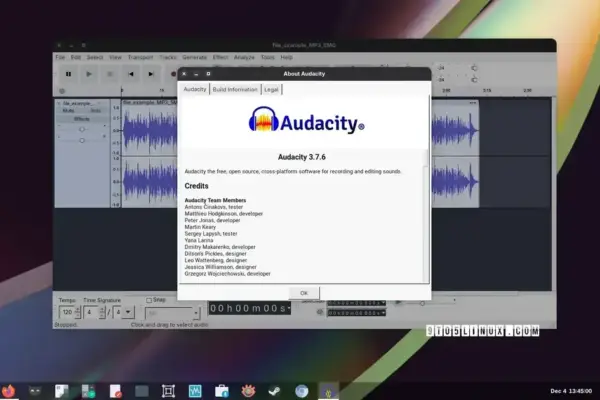Screen dimensions: 600x400
Task: Open the Analyze menu
Action: pyautogui.click(x=244, y=57)
